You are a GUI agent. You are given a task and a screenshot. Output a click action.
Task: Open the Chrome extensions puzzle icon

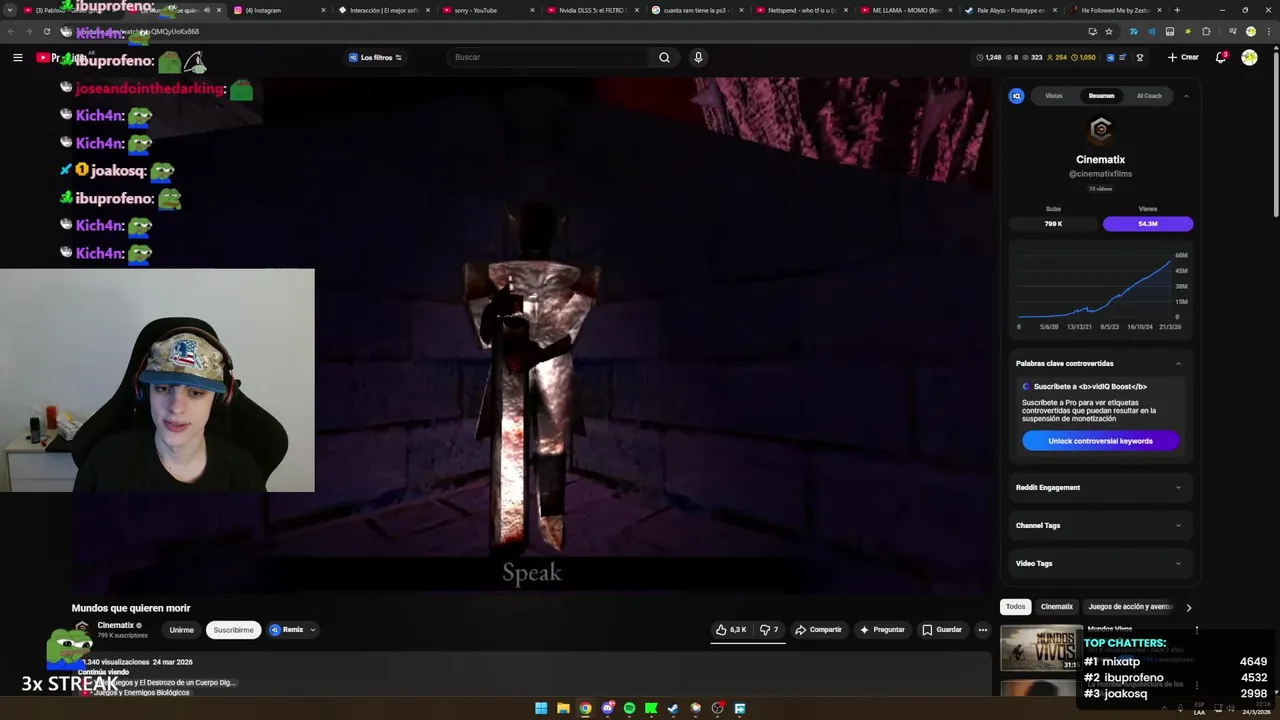click(1206, 31)
